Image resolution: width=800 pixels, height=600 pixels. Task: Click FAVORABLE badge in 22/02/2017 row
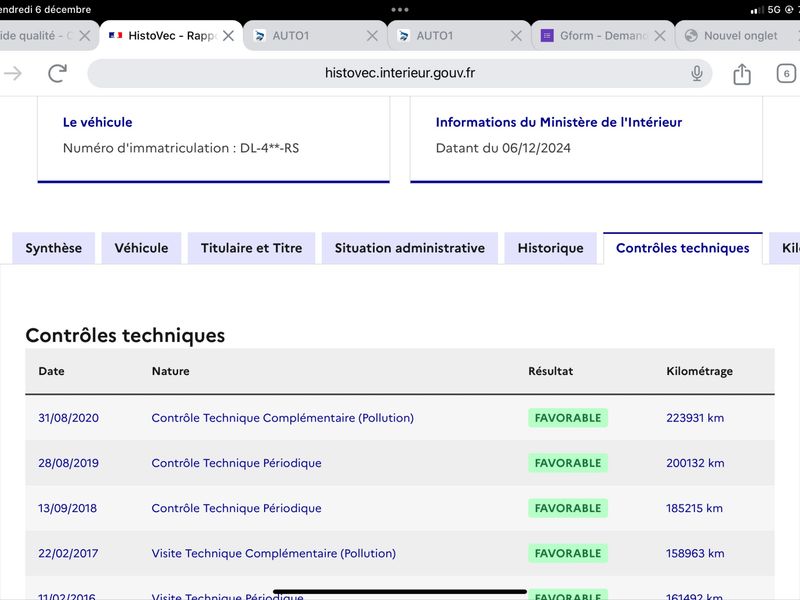click(568, 553)
